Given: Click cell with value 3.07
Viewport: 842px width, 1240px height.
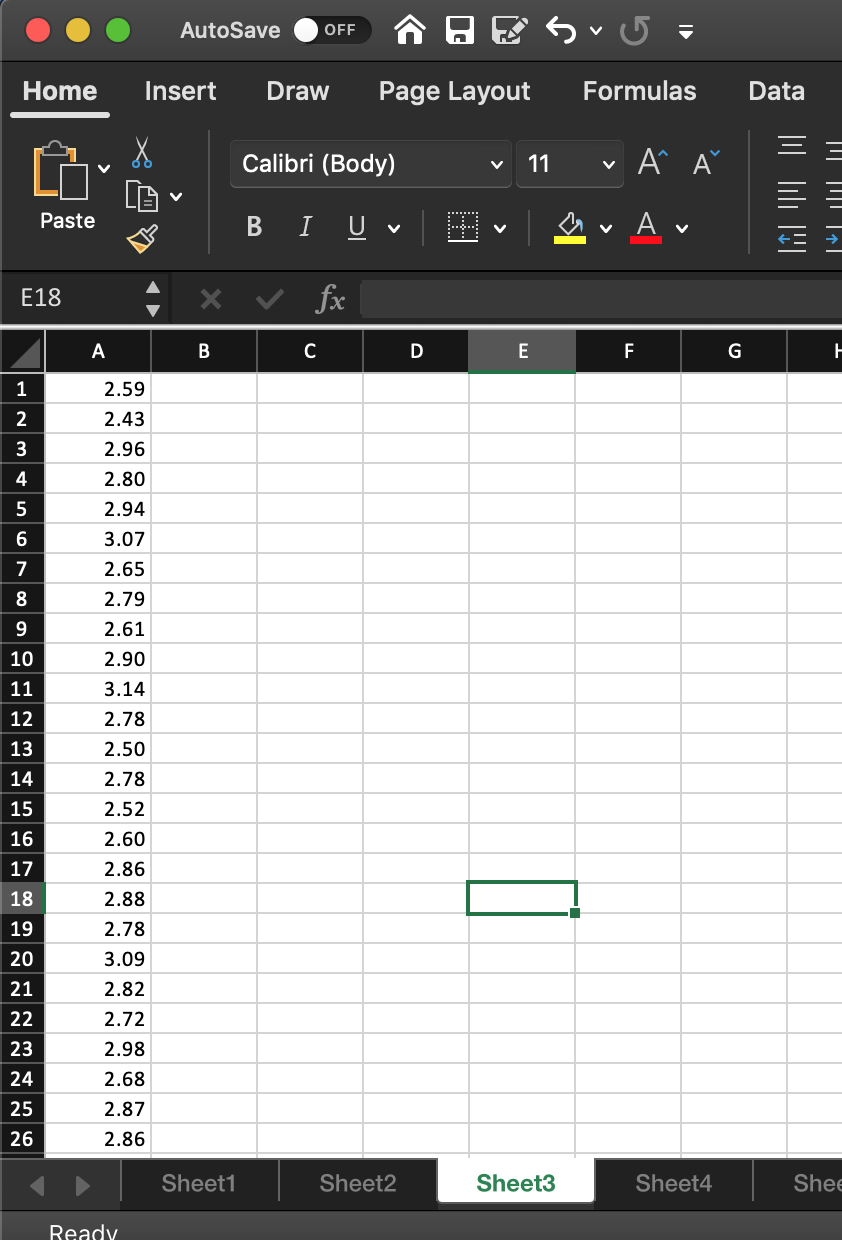Looking at the screenshot, I should [x=98, y=539].
